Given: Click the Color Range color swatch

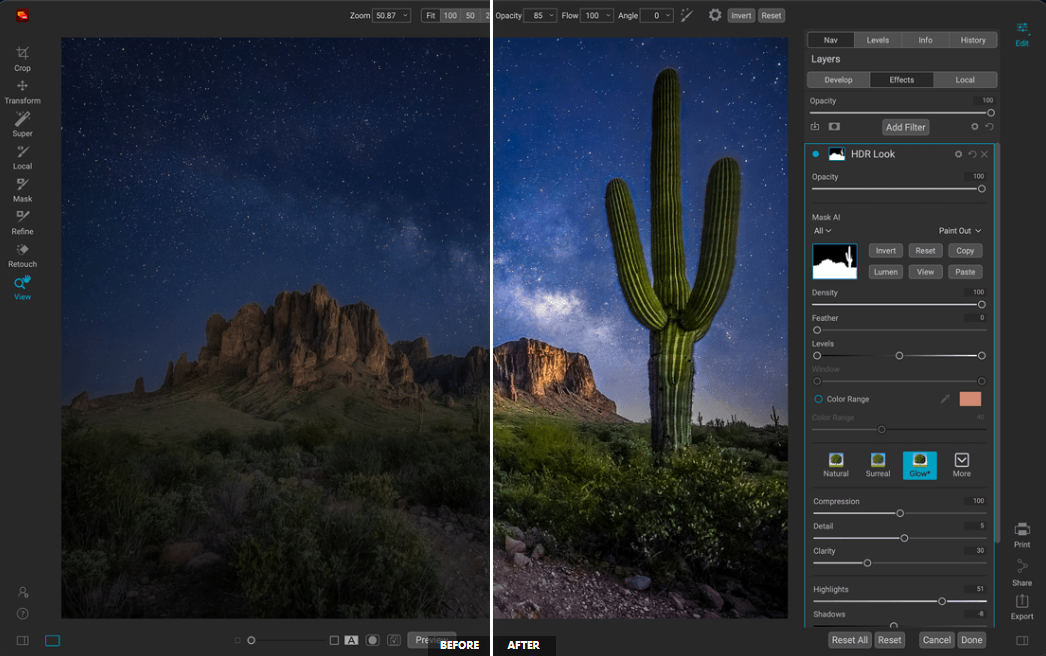Looking at the screenshot, I should [970, 399].
